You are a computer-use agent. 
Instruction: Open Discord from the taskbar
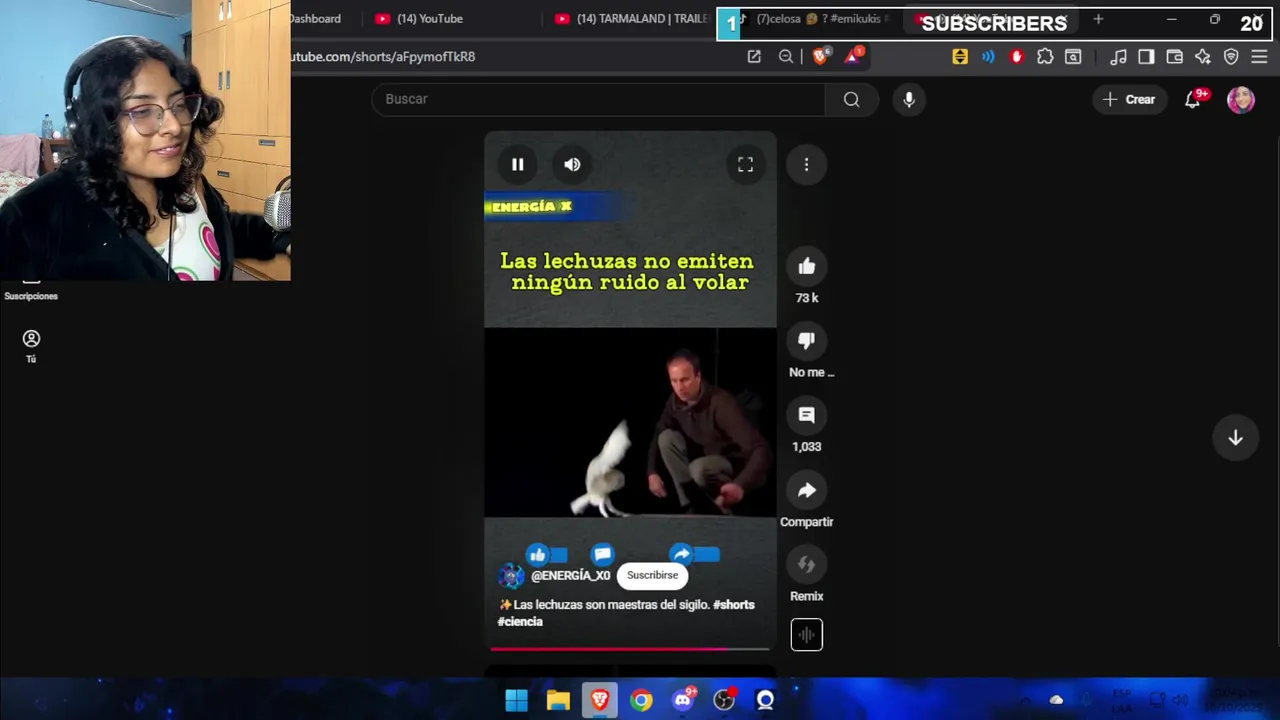pyautogui.click(x=683, y=700)
